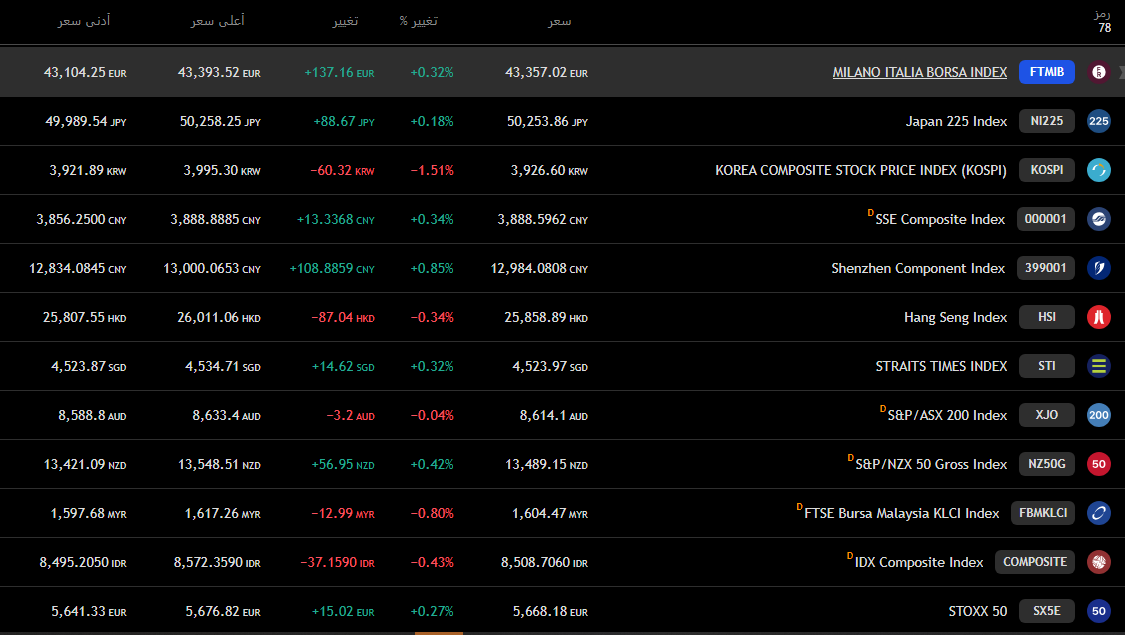
Task: Sort by the تغيير % column header
Action: pyautogui.click(x=419, y=22)
